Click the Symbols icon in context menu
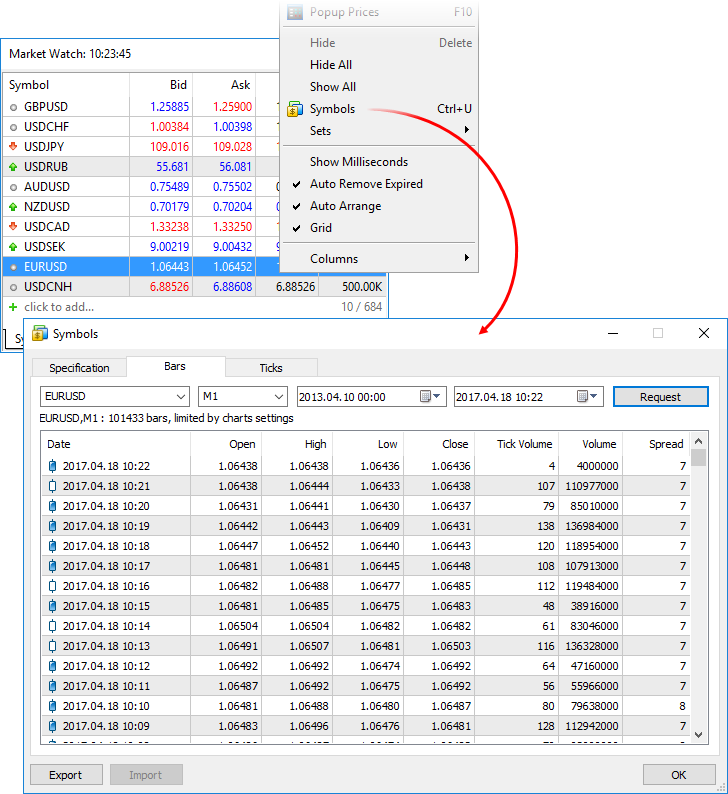728x794 pixels. pos(295,109)
